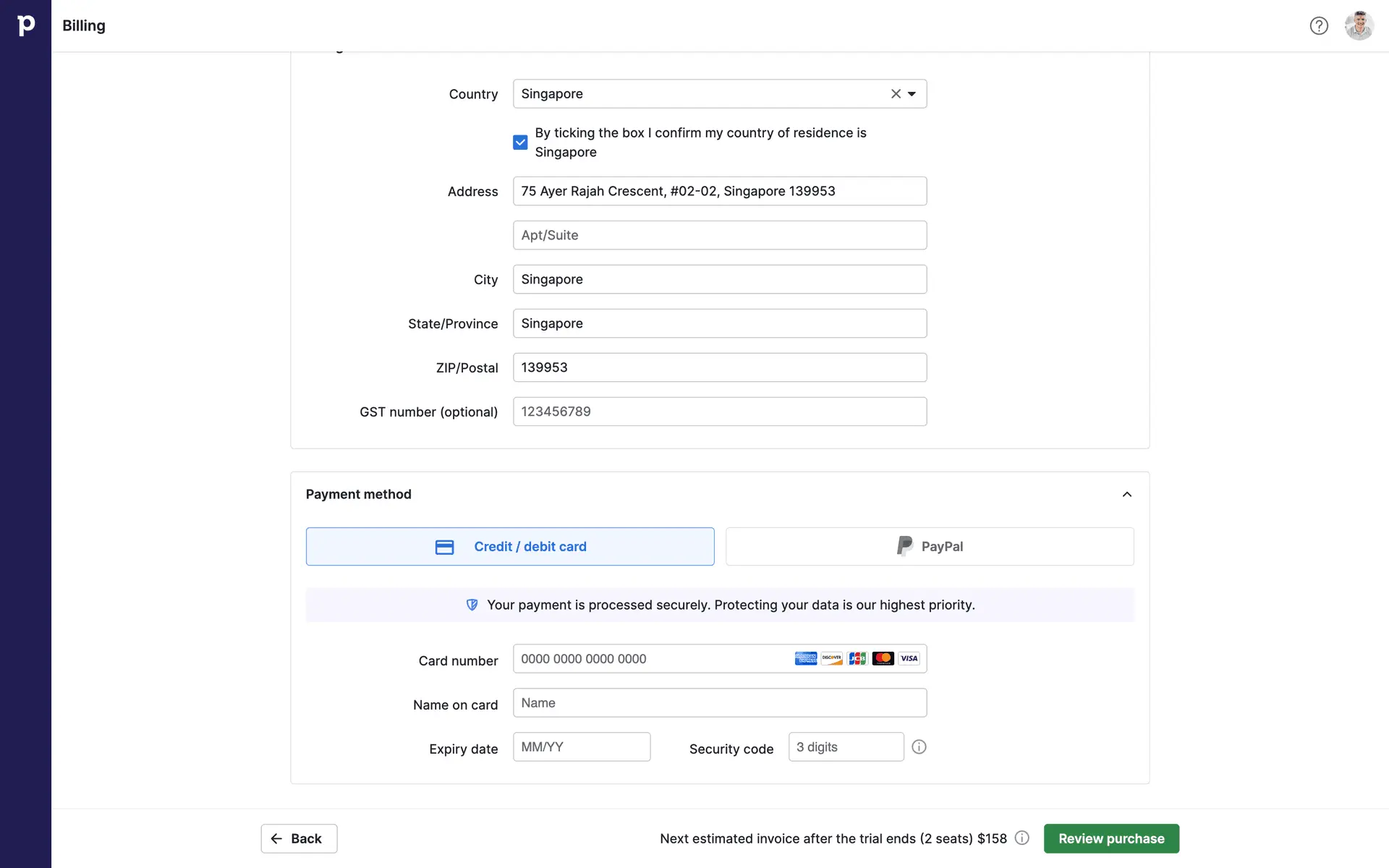Image resolution: width=1389 pixels, height=868 pixels.
Task: Clear the Country selection with X icon
Action: (896, 94)
